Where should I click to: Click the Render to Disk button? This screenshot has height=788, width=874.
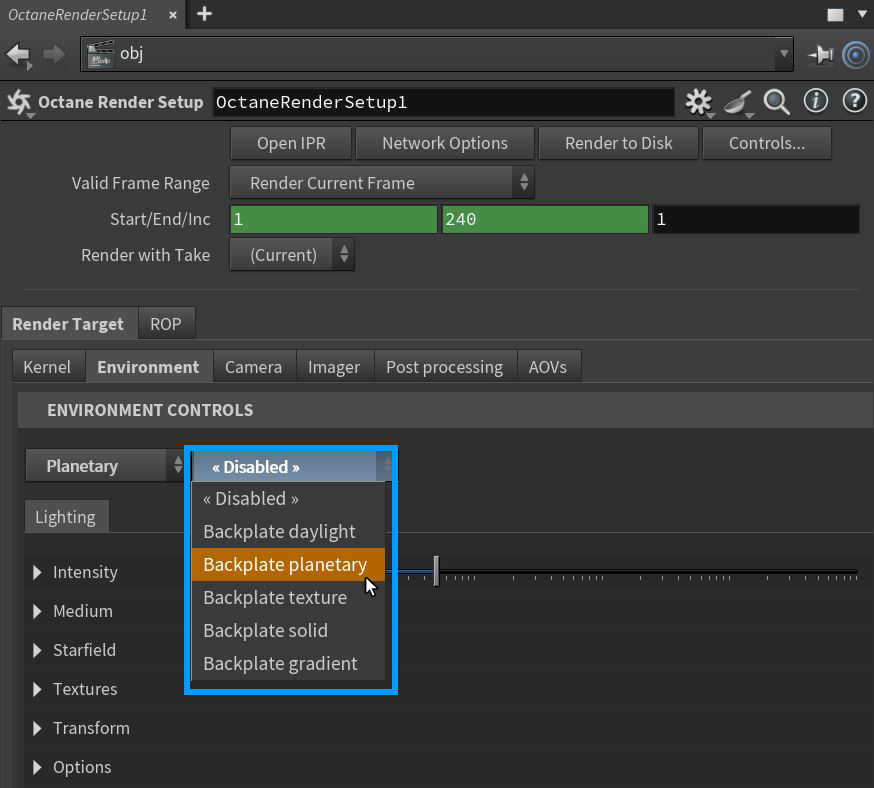(618, 143)
